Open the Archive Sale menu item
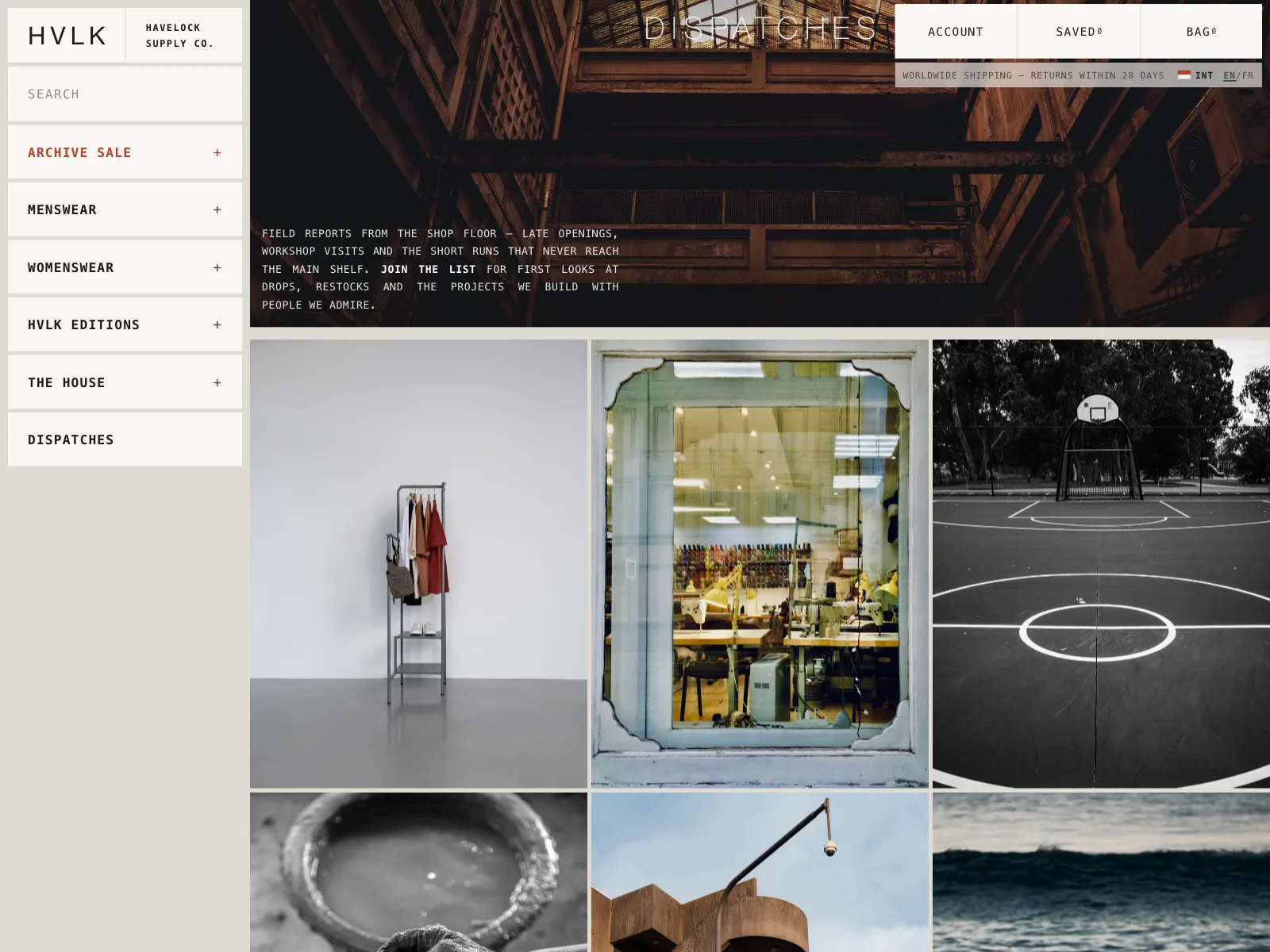 [x=125, y=152]
